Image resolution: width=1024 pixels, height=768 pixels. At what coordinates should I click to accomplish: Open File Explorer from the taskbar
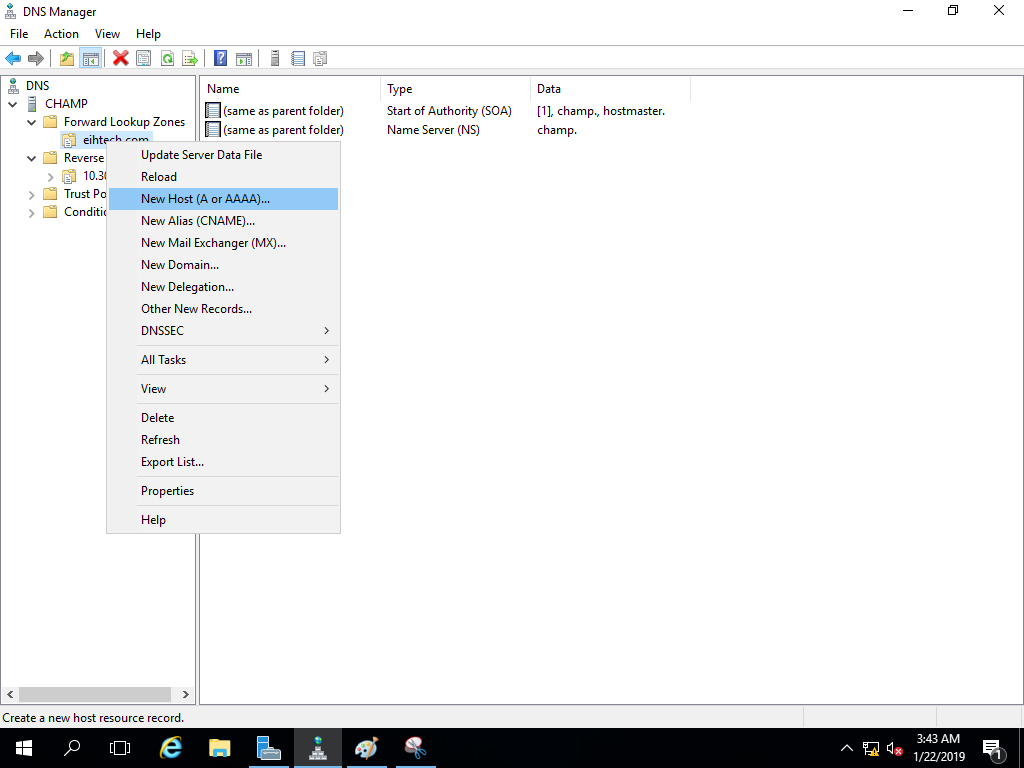point(220,748)
